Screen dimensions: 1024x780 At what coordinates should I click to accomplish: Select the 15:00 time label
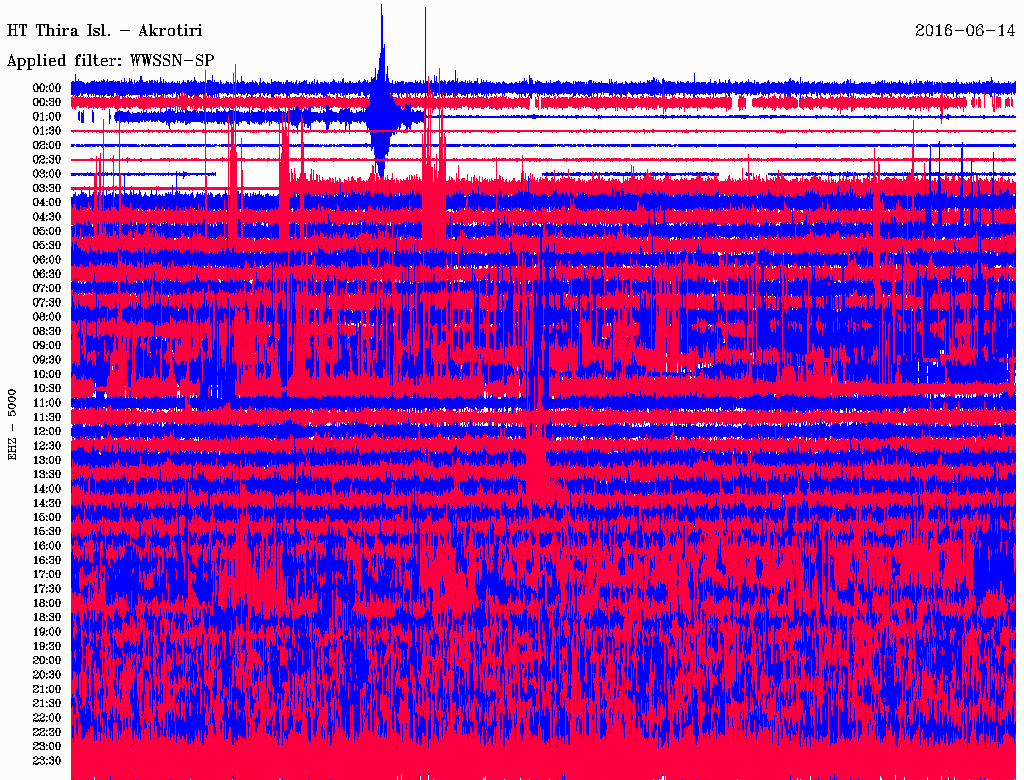pos(47,517)
